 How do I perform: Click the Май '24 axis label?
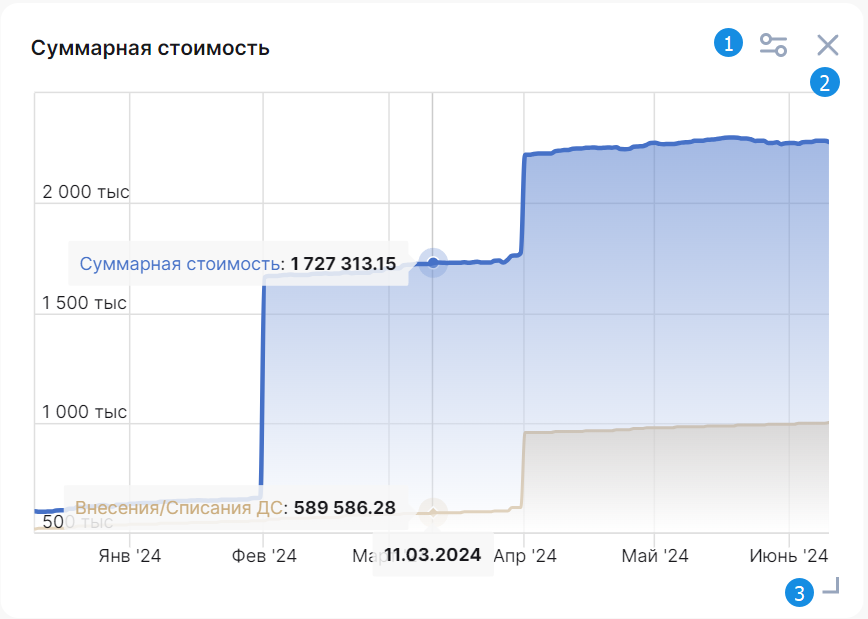pos(655,555)
